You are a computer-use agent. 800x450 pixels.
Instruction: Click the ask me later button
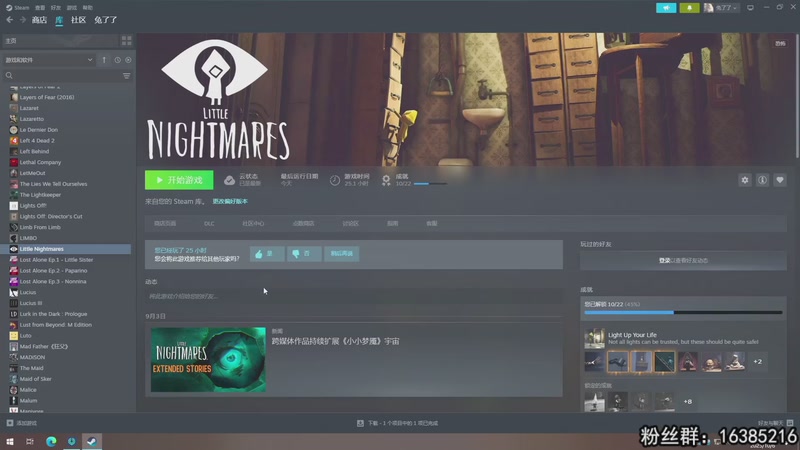(x=341, y=254)
